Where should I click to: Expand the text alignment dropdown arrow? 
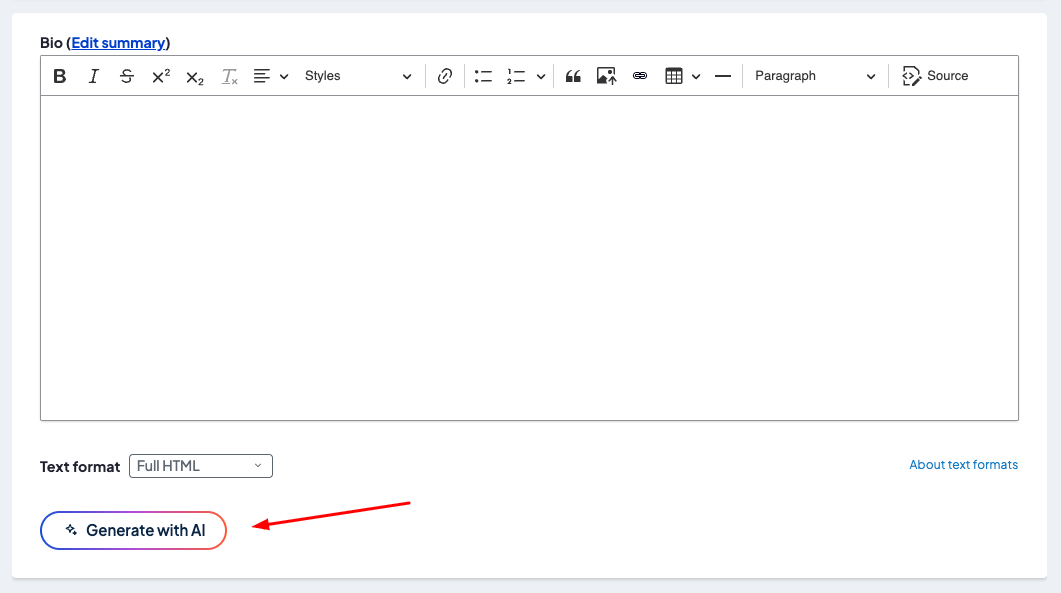tap(284, 76)
